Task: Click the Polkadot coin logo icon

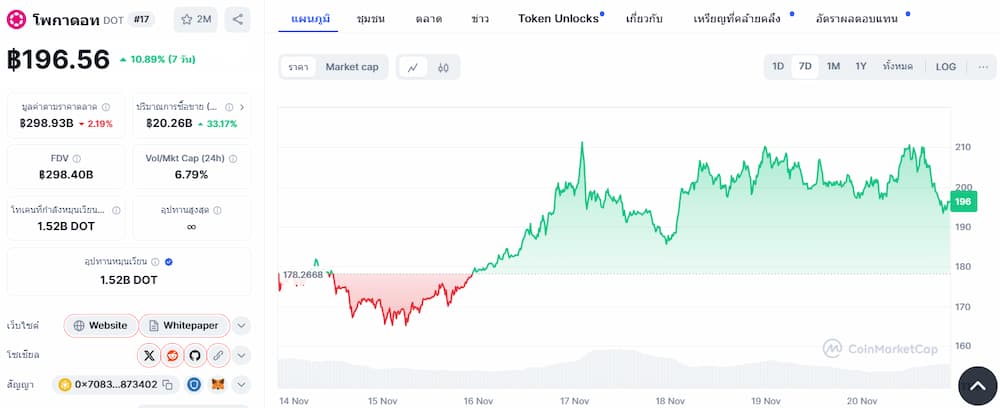Action: coord(17,20)
